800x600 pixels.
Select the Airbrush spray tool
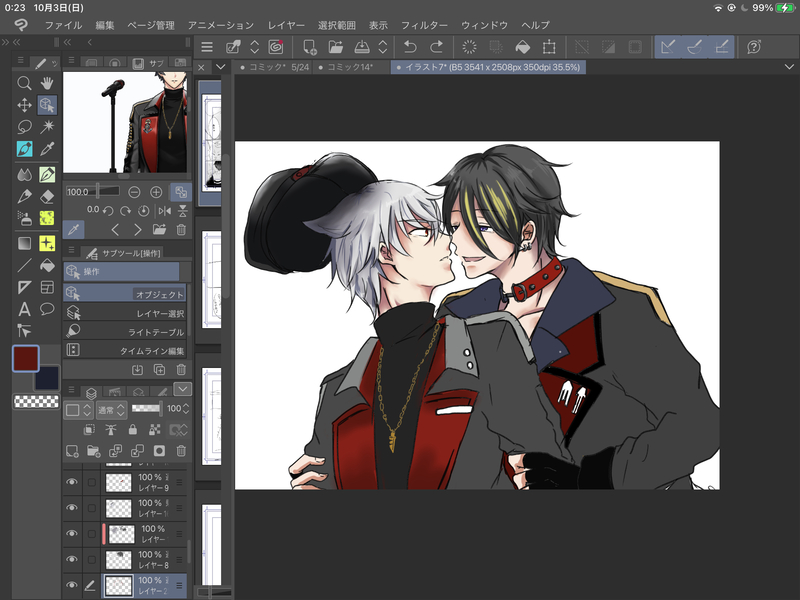coord(24,218)
